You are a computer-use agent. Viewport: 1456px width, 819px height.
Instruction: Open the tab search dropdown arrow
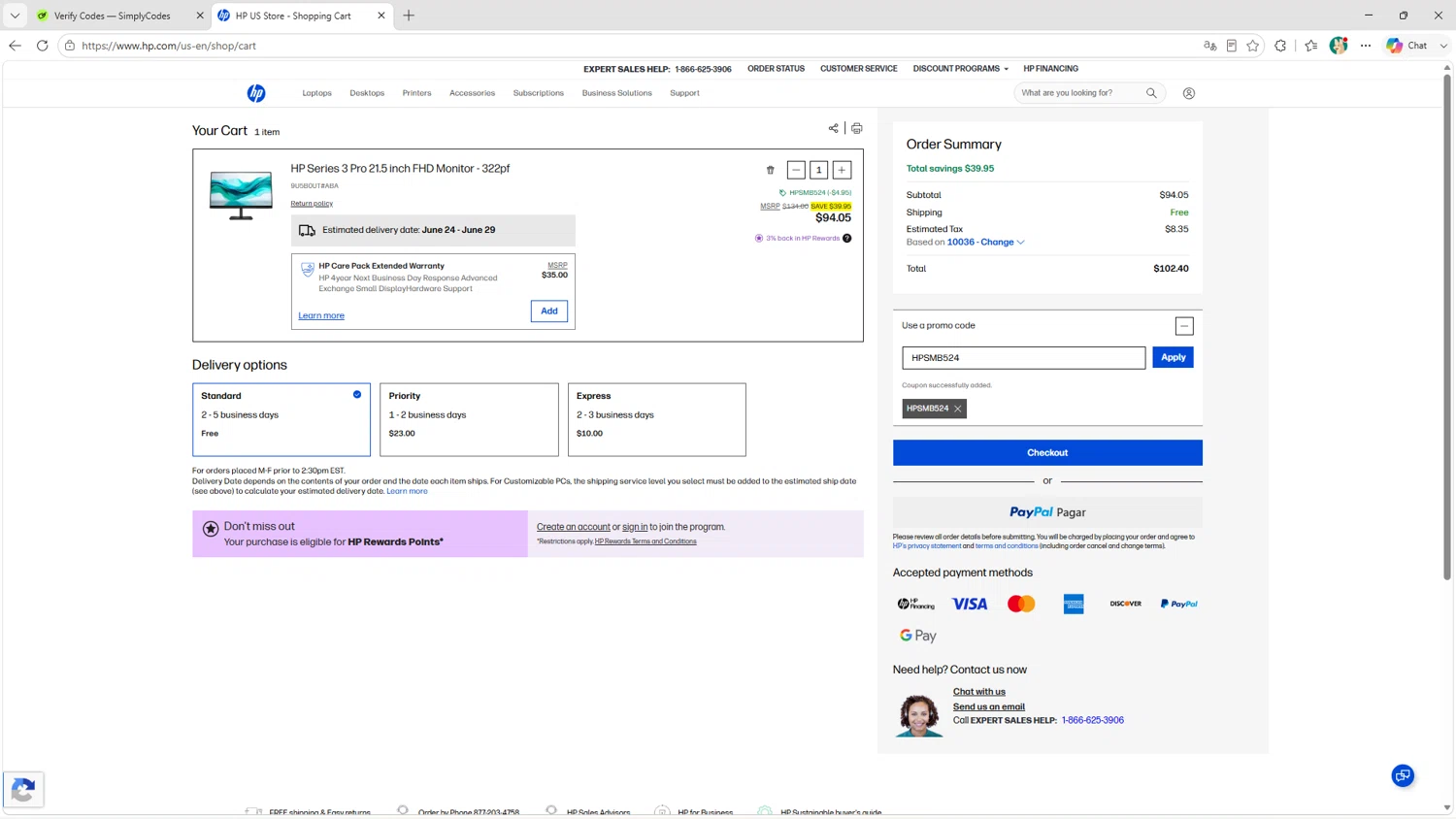click(x=15, y=16)
